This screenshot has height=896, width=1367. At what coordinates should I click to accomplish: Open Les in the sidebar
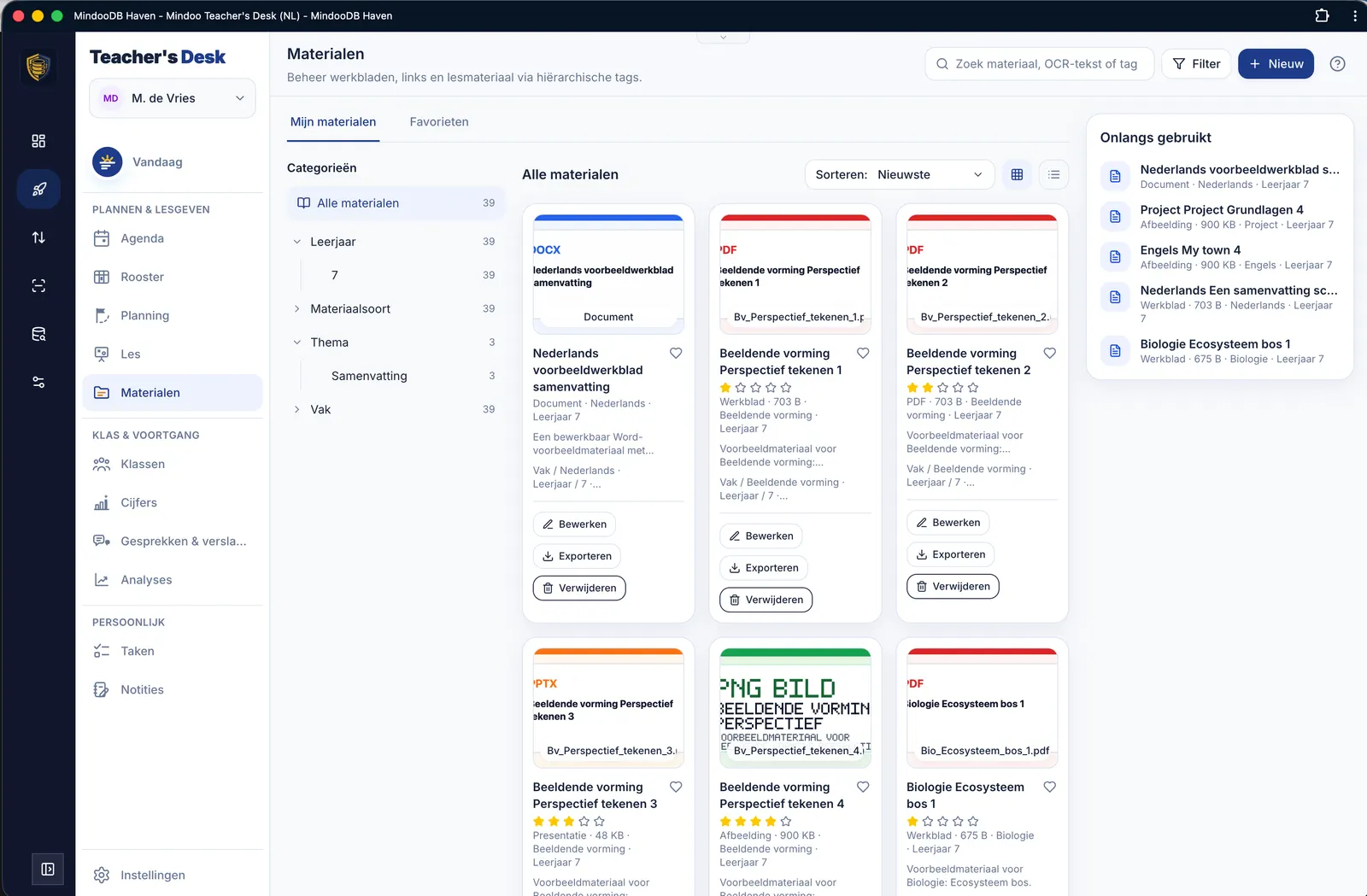pos(173,354)
